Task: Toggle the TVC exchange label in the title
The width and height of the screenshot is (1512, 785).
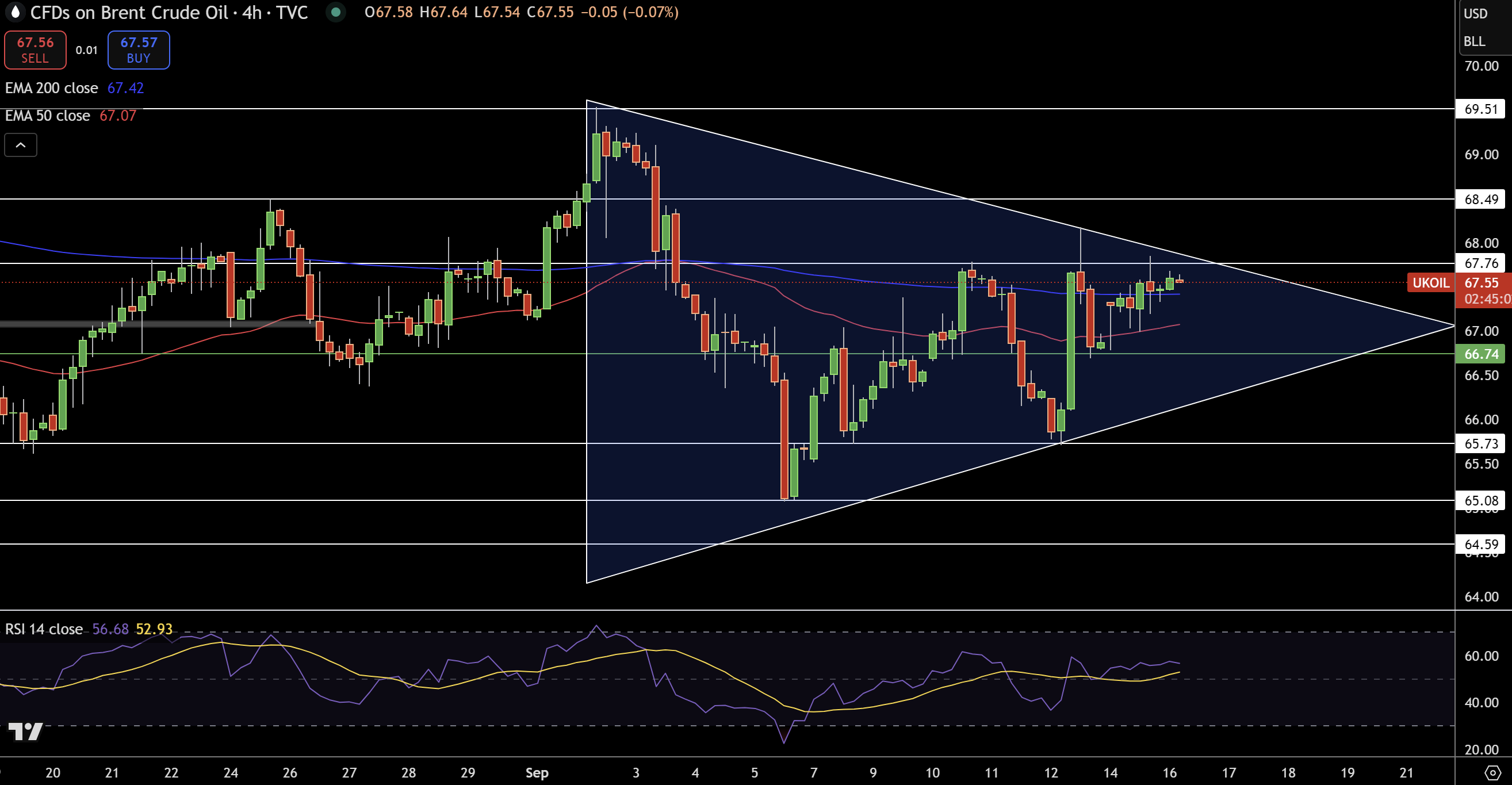Action: [x=293, y=12]
